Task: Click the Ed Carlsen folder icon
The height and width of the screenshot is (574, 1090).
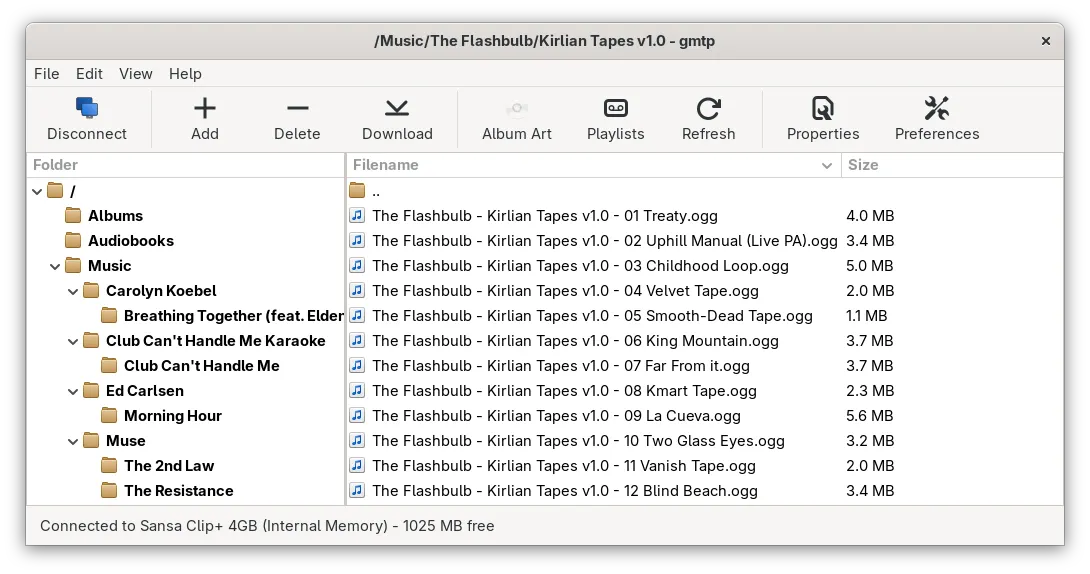Action: tap(91, 391)
